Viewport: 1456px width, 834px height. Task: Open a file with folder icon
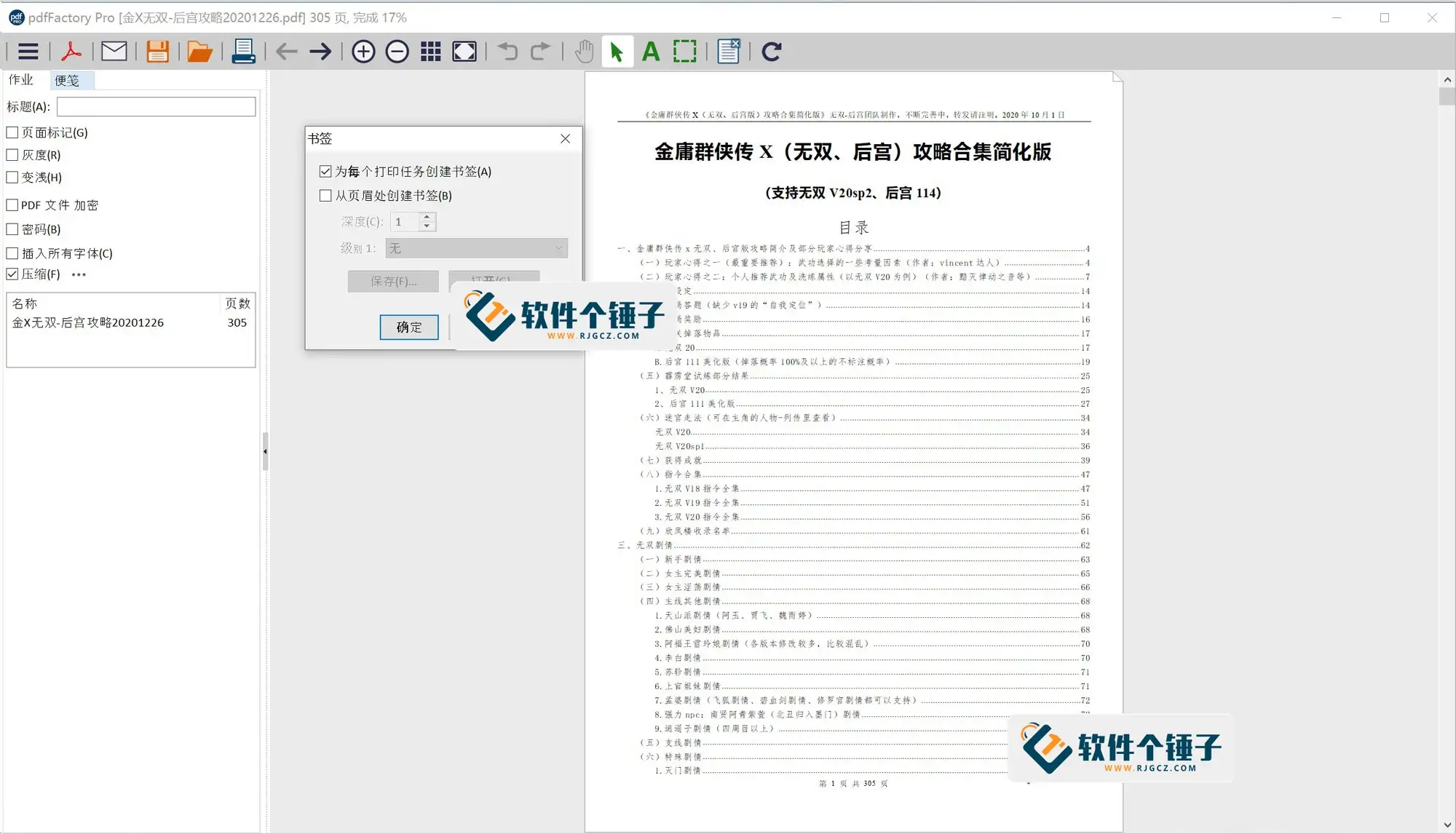[199, 52]
